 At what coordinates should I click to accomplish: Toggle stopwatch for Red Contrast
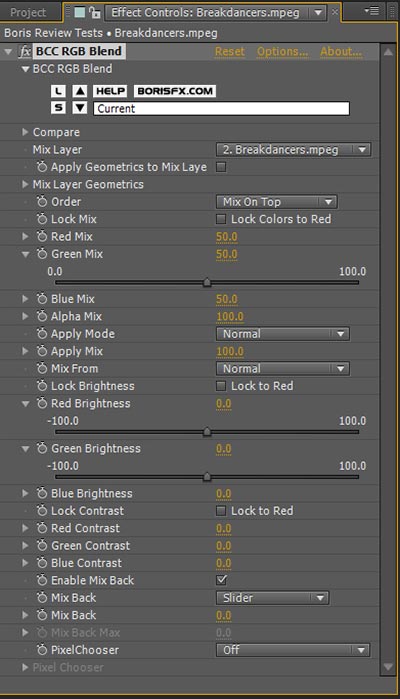click(42, 528)
